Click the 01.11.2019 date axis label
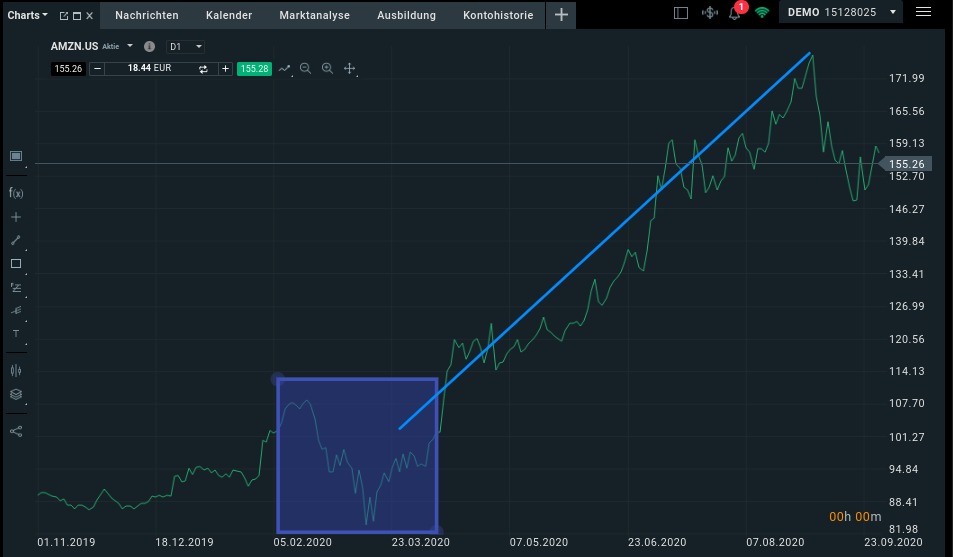953x557 pixels. pos(66,542)
